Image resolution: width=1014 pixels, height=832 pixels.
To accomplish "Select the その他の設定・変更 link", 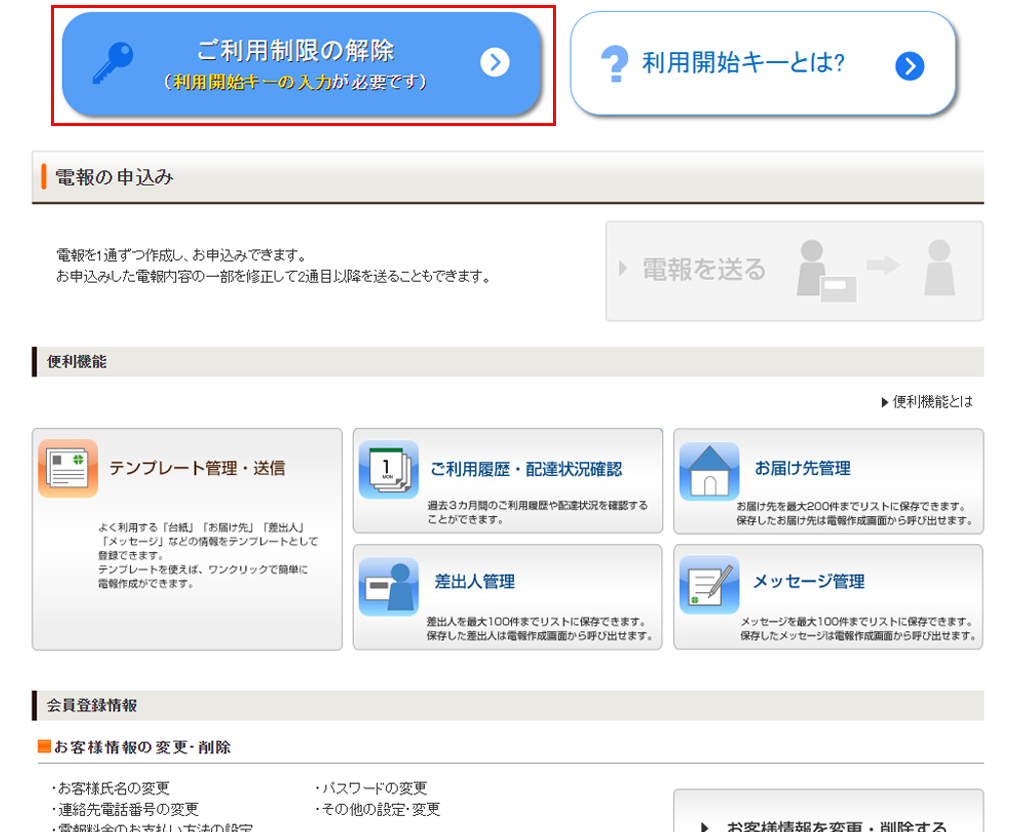I will pyautogui.click(x=380, y=809).
